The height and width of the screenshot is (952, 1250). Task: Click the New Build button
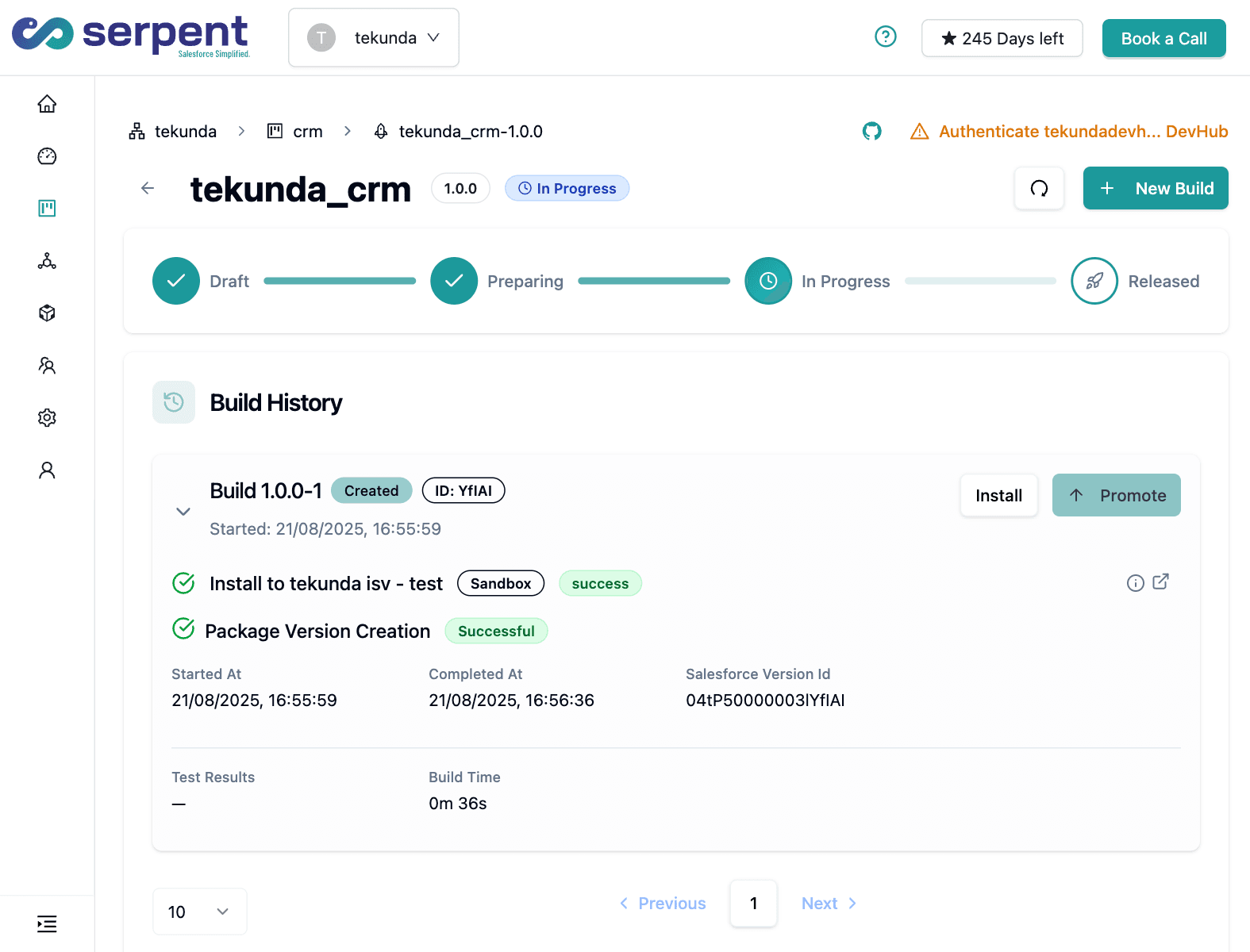click(1155, 189)
